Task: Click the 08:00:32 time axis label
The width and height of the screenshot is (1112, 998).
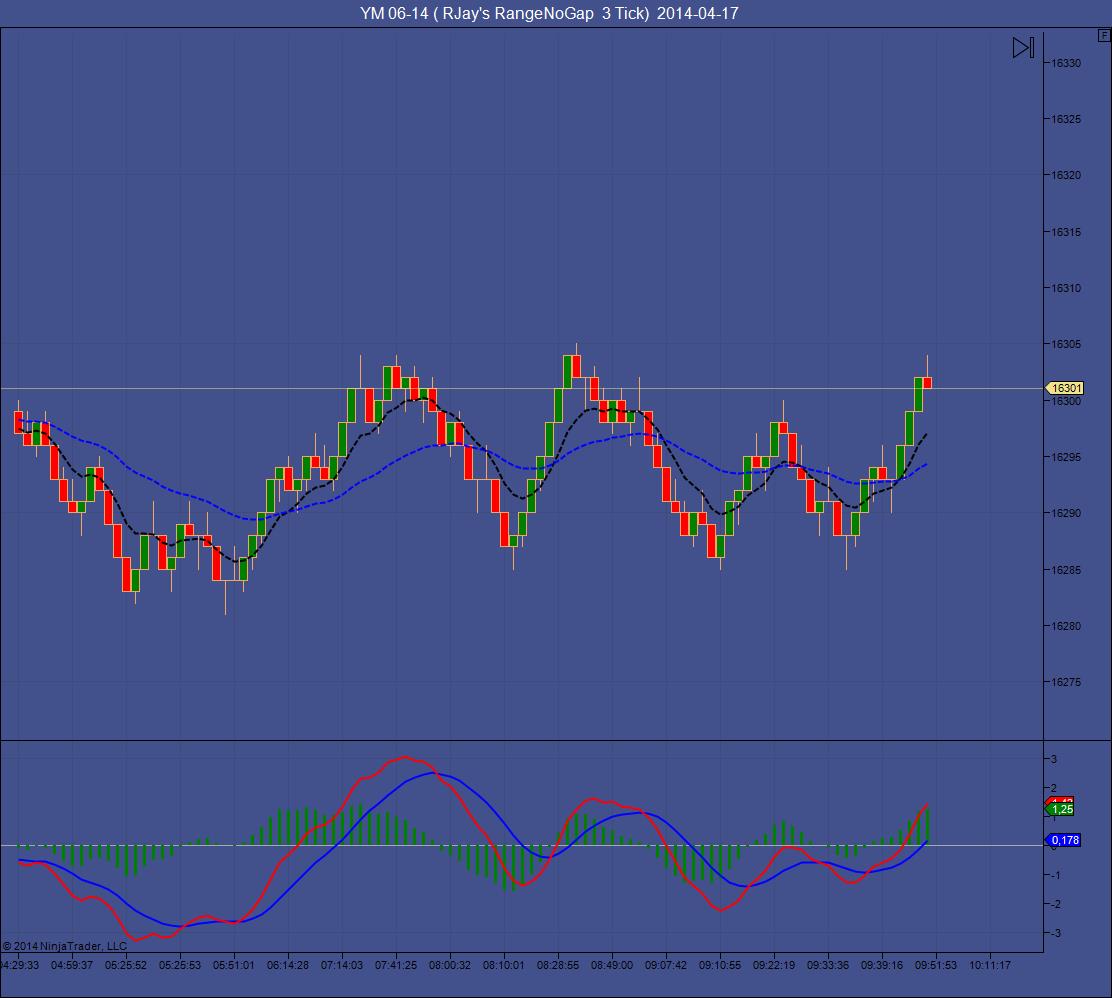Action: pos(450,965)
